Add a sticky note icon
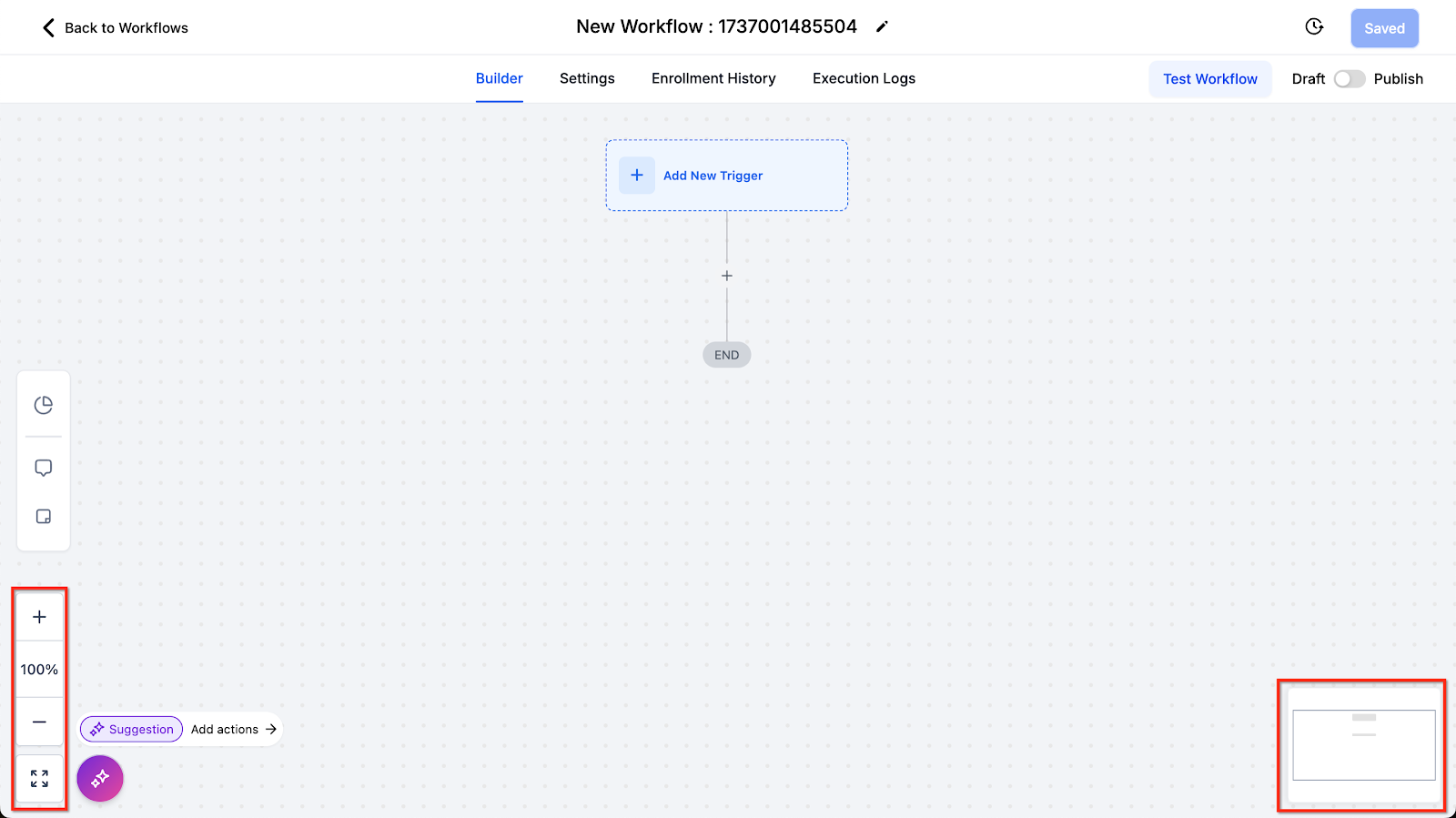The height and width of the screenshot is (818, 1456). [44, 517]
